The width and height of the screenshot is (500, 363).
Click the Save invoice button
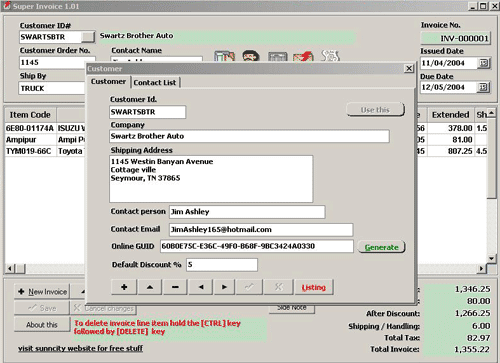coord(42,308)
